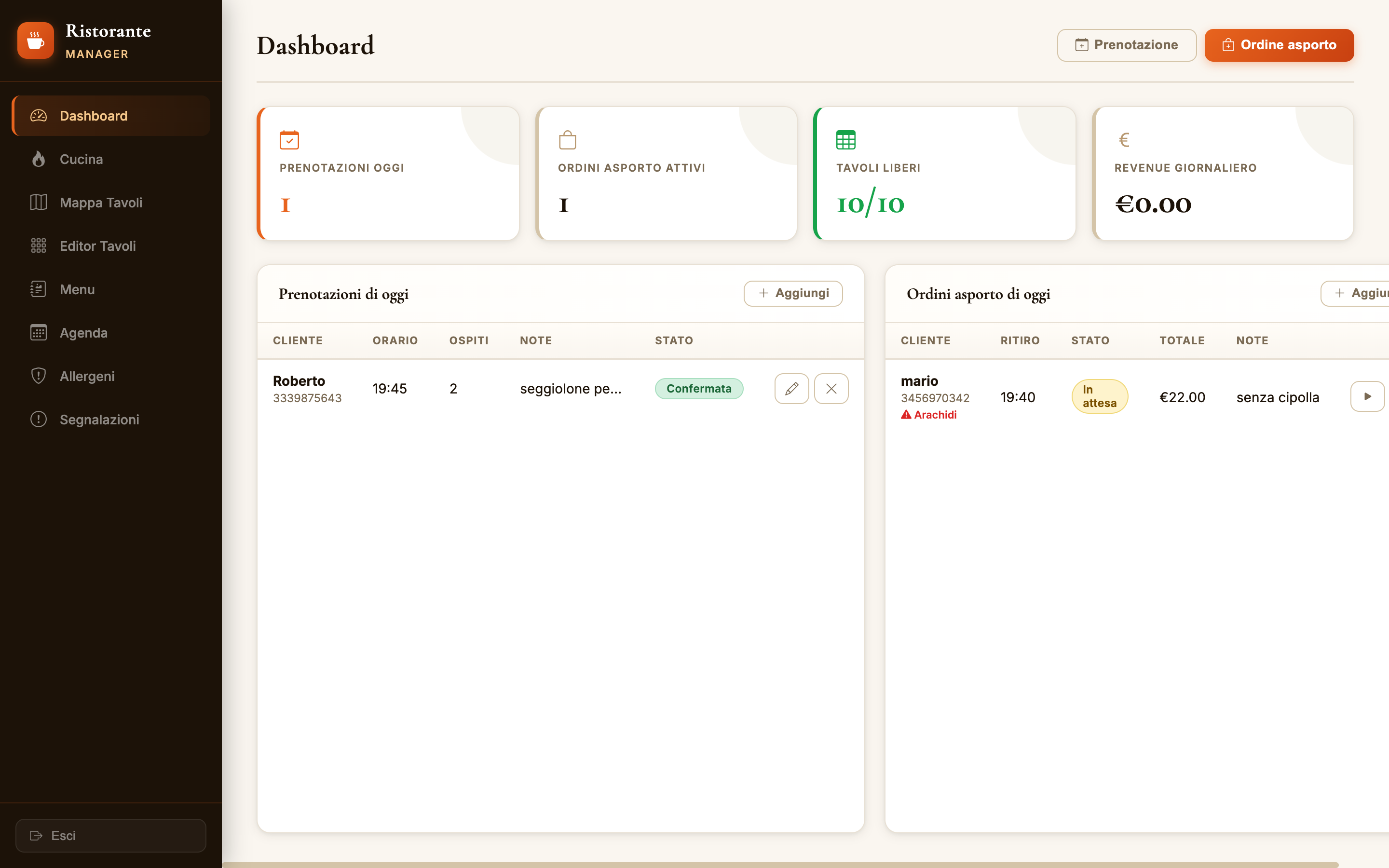Expand details of mario's takeaway order
The height and width of the screenshot is (868, 1389).
pyautogui.click(x=1367, y=396)
